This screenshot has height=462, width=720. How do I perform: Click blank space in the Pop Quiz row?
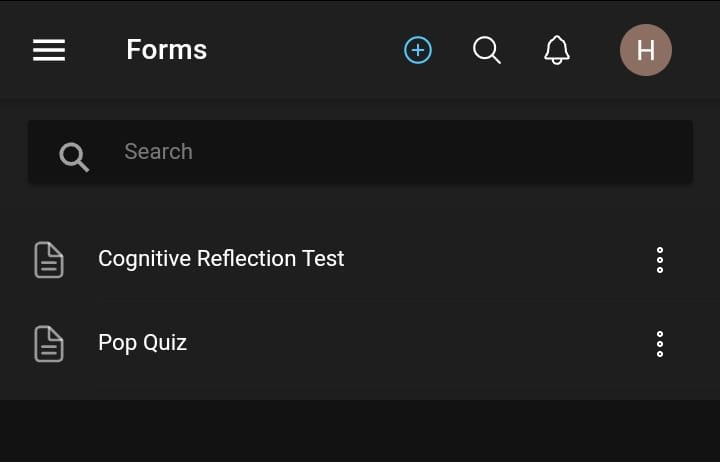pyautogui.click(x=420, y=344)
